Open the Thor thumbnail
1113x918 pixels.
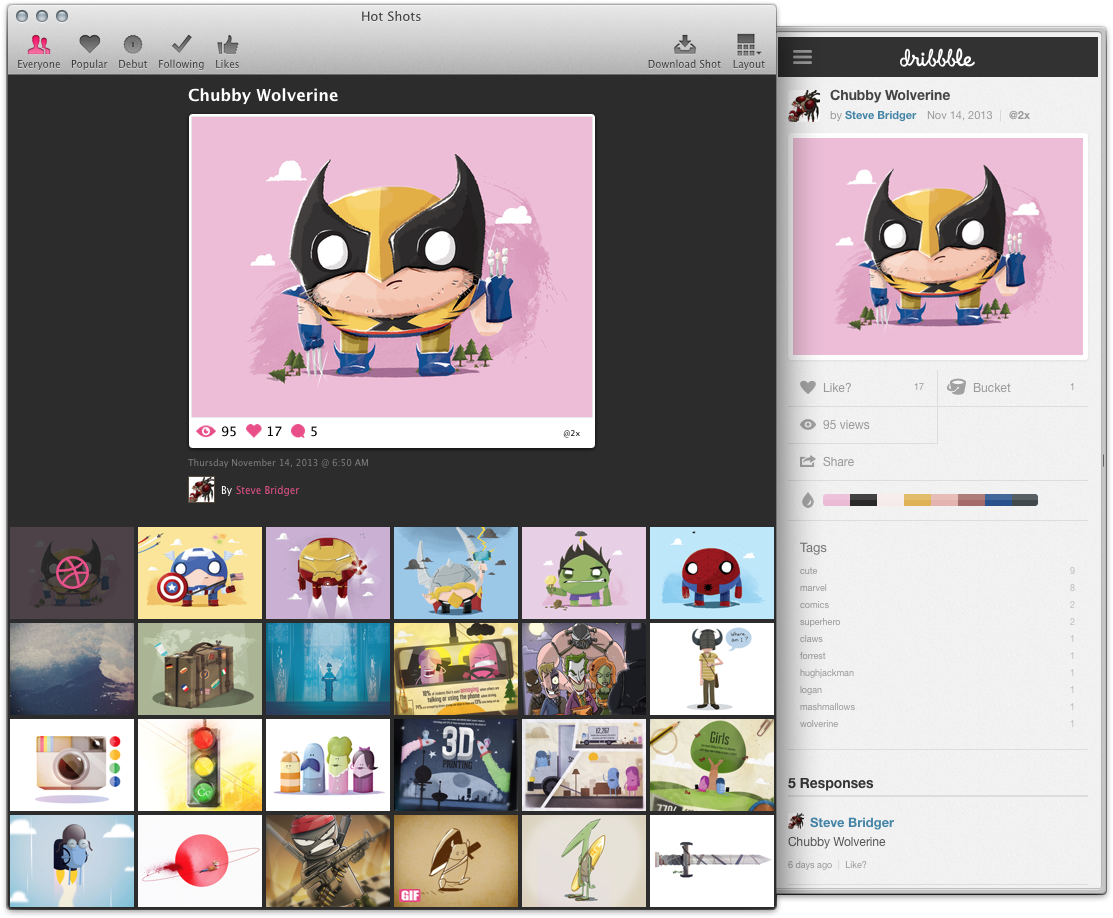click(456, 573)
